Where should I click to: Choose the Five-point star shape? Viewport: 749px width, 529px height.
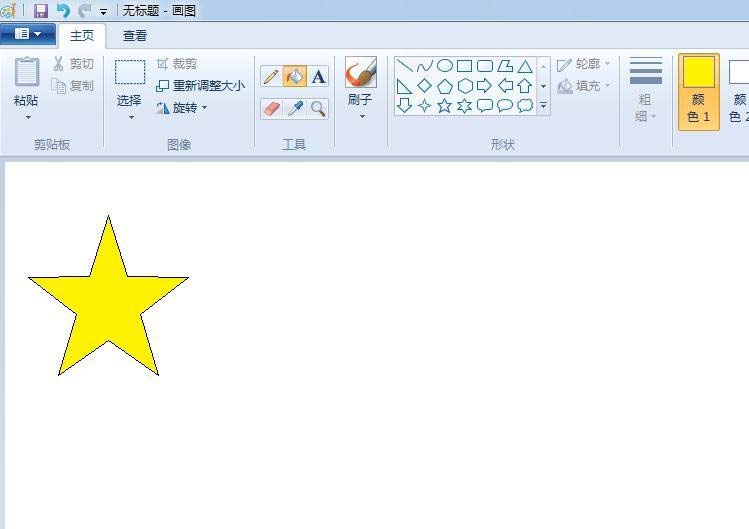pos(445,106)
